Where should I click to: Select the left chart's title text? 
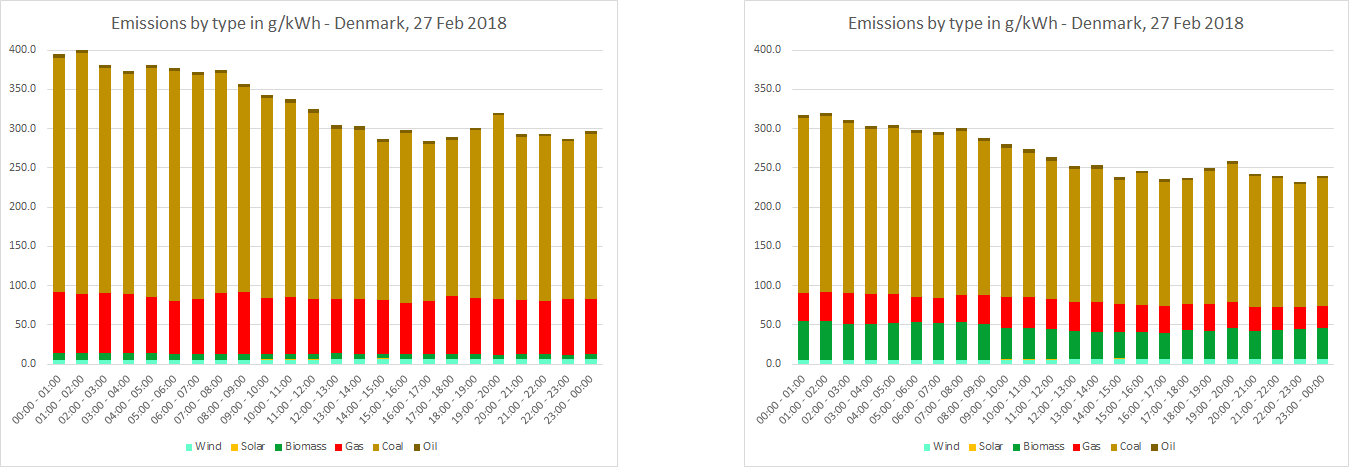(308, 23)
